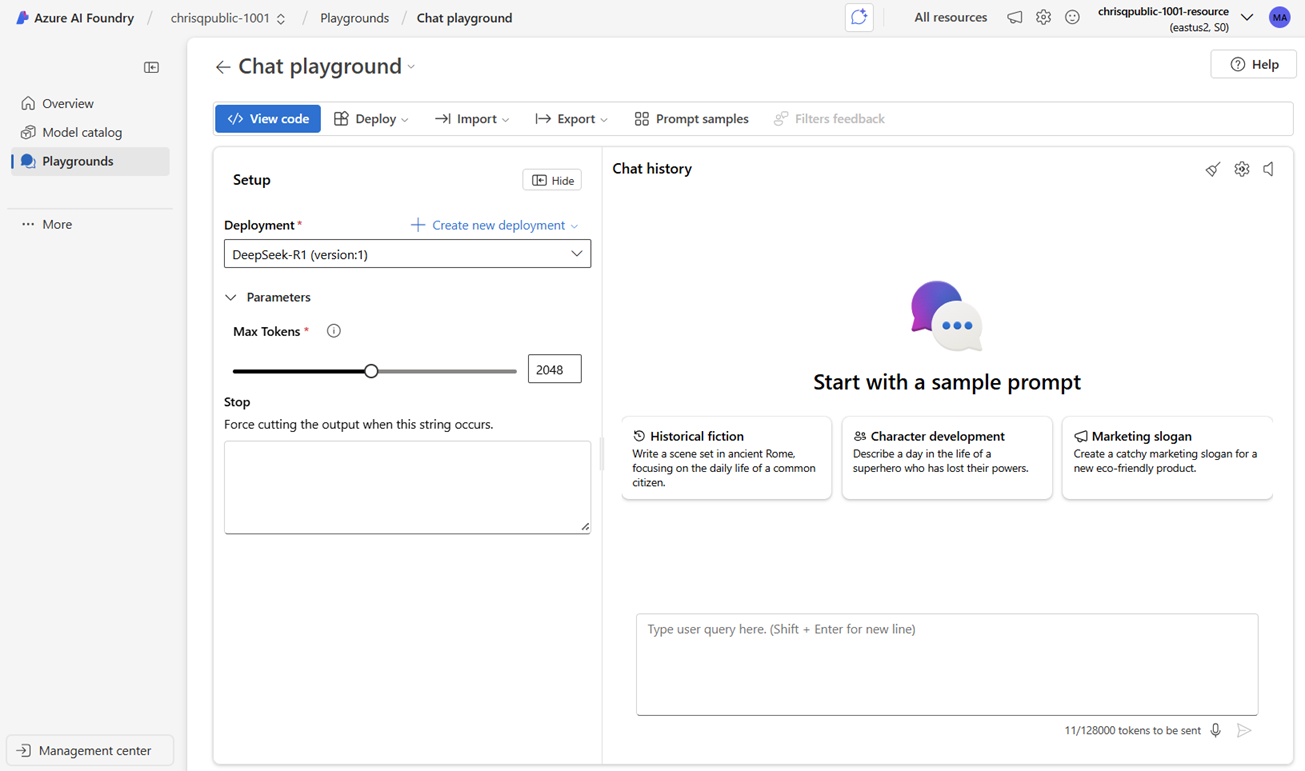Open the Export dropdown menu
The height and width of the screenshot is (771, 1305).
point(571,119)
